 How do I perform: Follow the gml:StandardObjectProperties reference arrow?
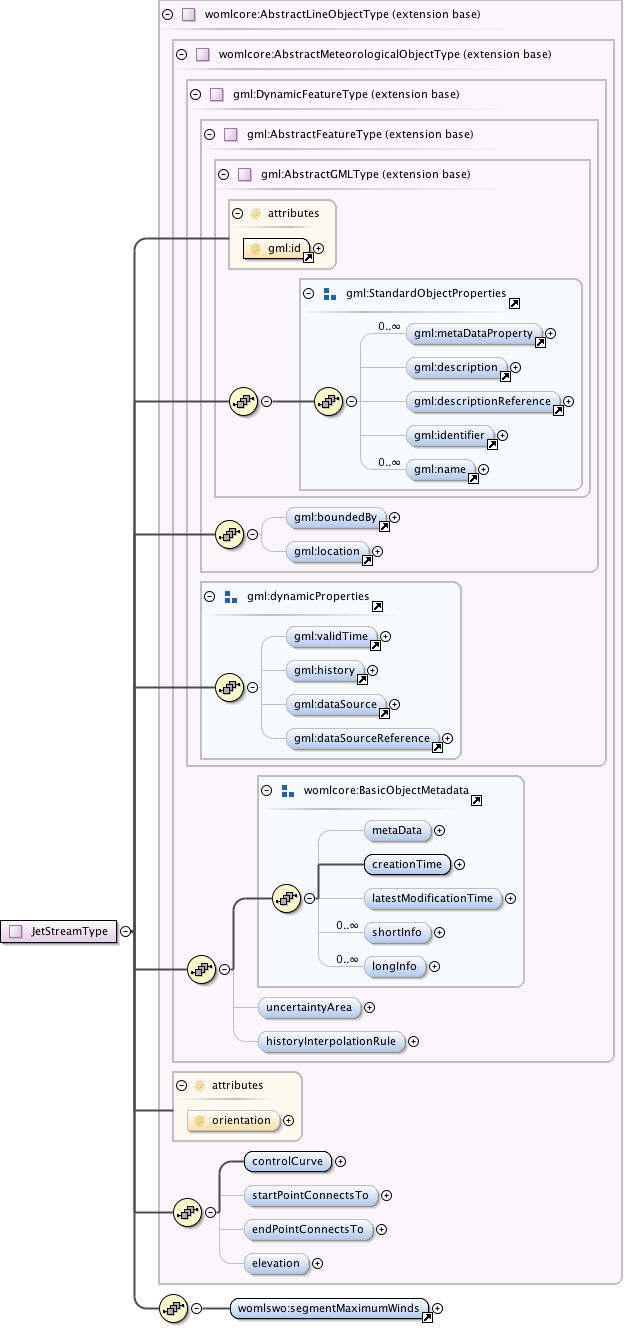[514, 302]
